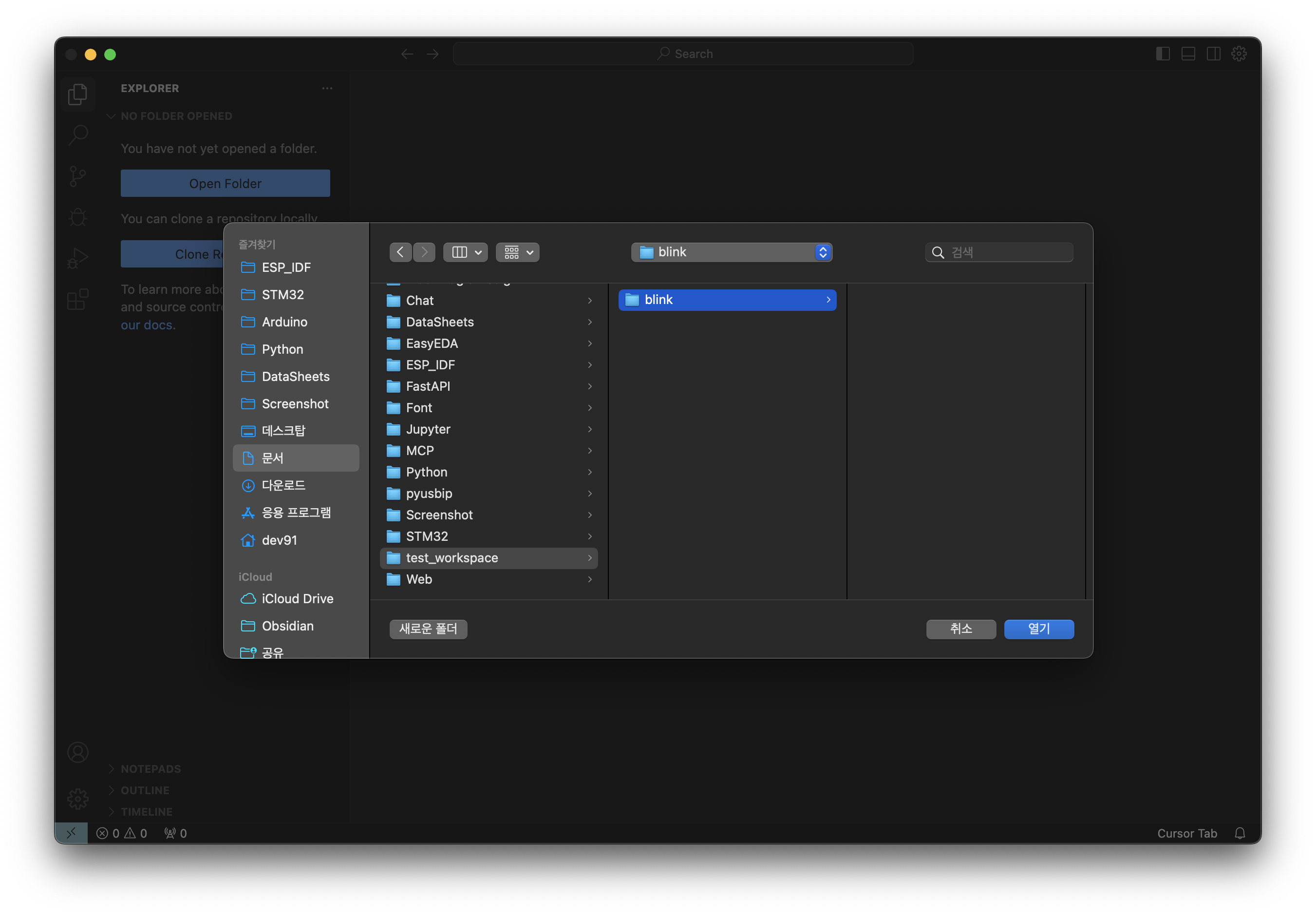Select iCloud Drive in the sidebar
Viewport: 1316px width, 916px height.
(297, 598)
